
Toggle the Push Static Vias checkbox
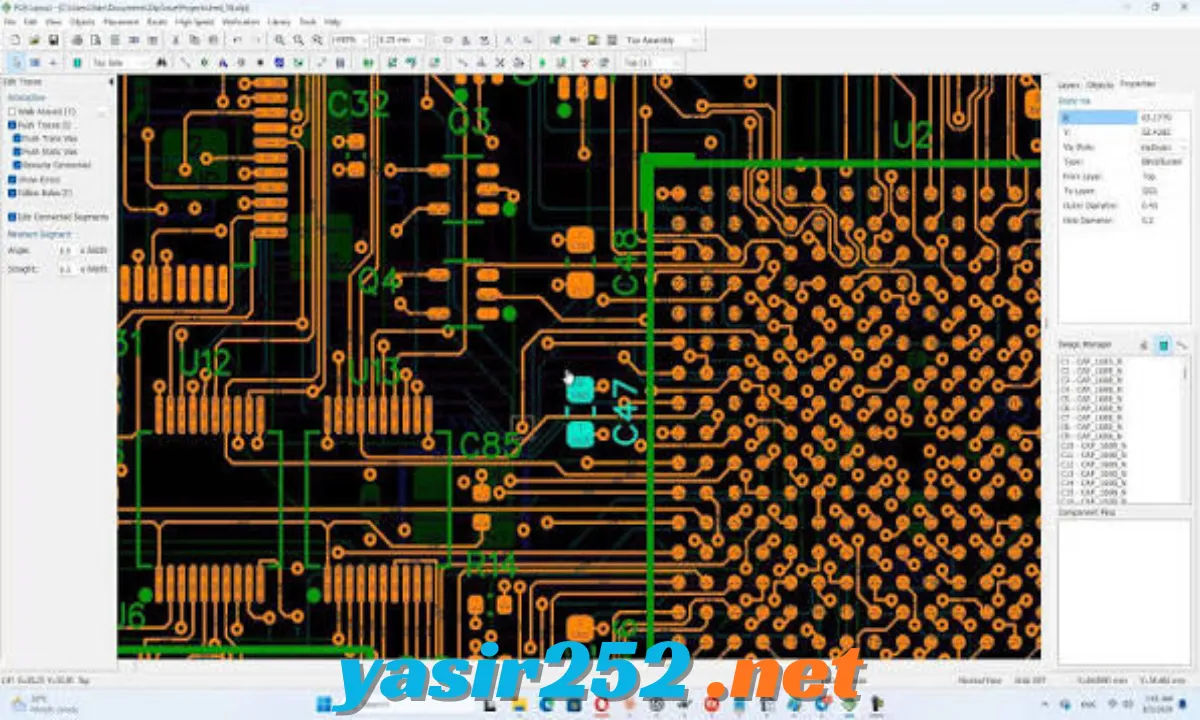point(17,152)
